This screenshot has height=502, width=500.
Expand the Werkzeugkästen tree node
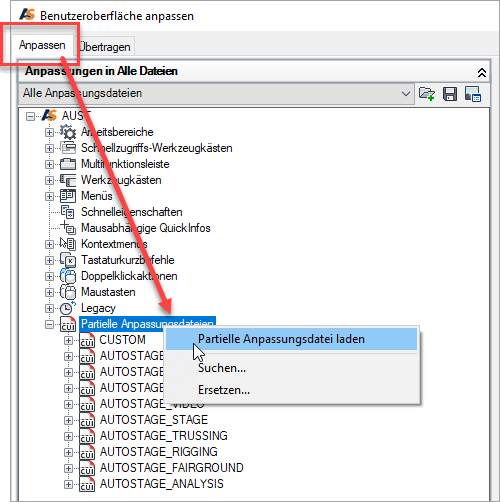[x=49, y=180]
